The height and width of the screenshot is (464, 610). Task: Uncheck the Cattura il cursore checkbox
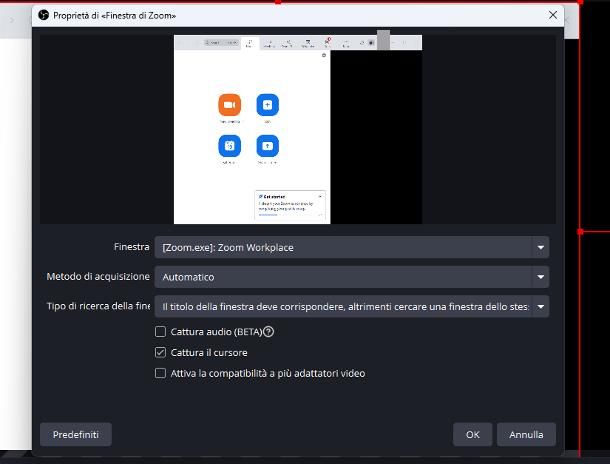(x=160, y=352)
